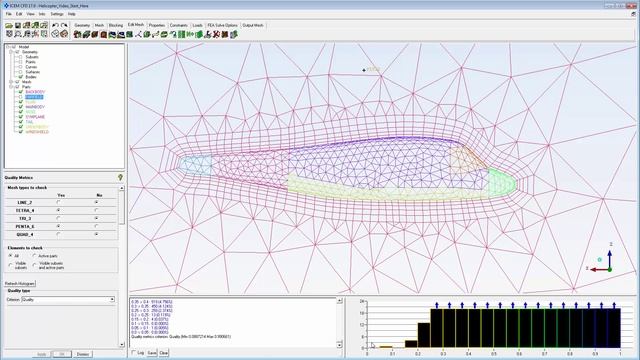Screen dimensions: 640x360
Task: Click the Split Mesh icon
Action: (147, 35)
